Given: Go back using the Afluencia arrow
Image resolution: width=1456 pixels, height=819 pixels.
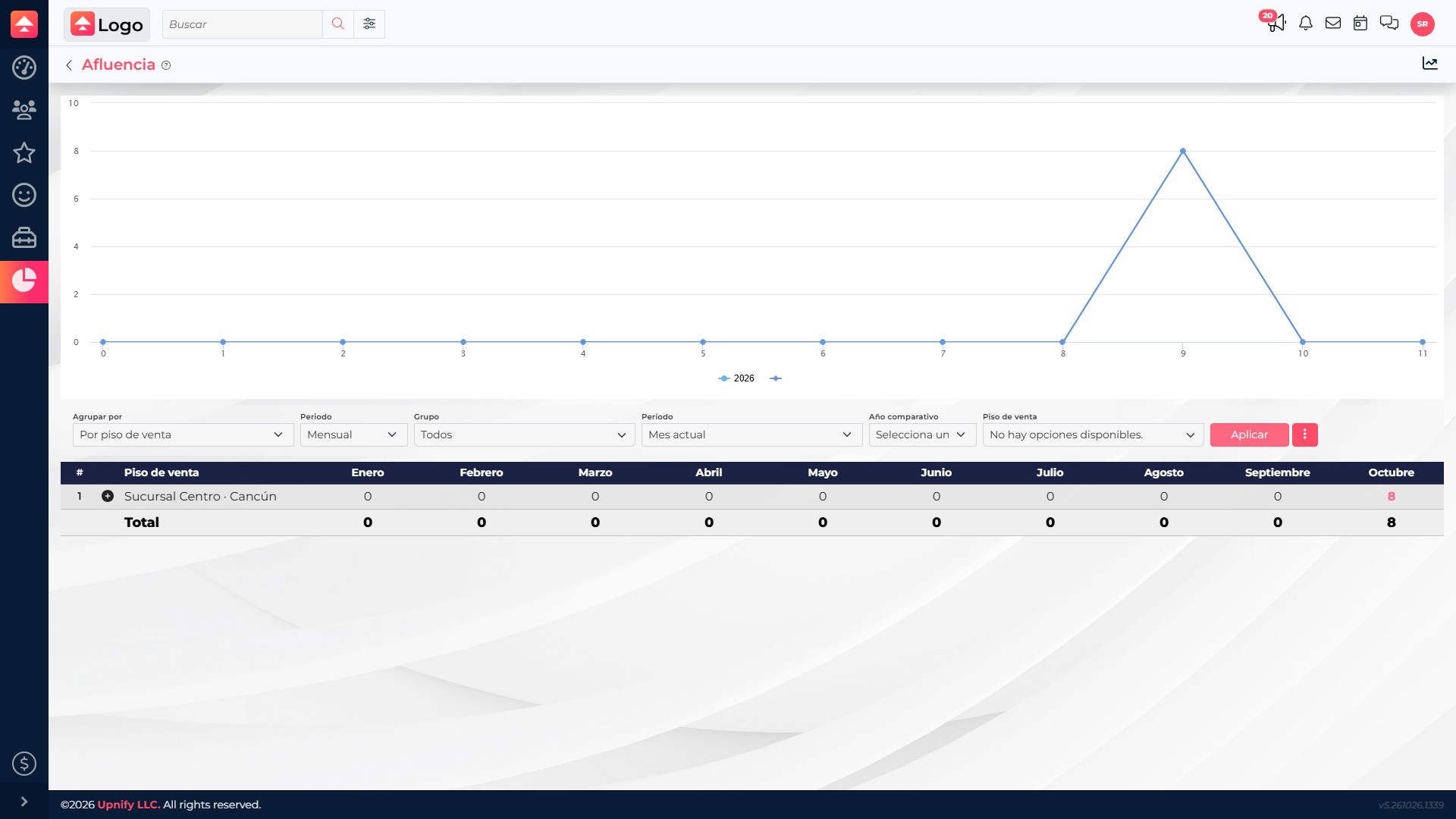Looking at the screenshot, I should (69, 65).
